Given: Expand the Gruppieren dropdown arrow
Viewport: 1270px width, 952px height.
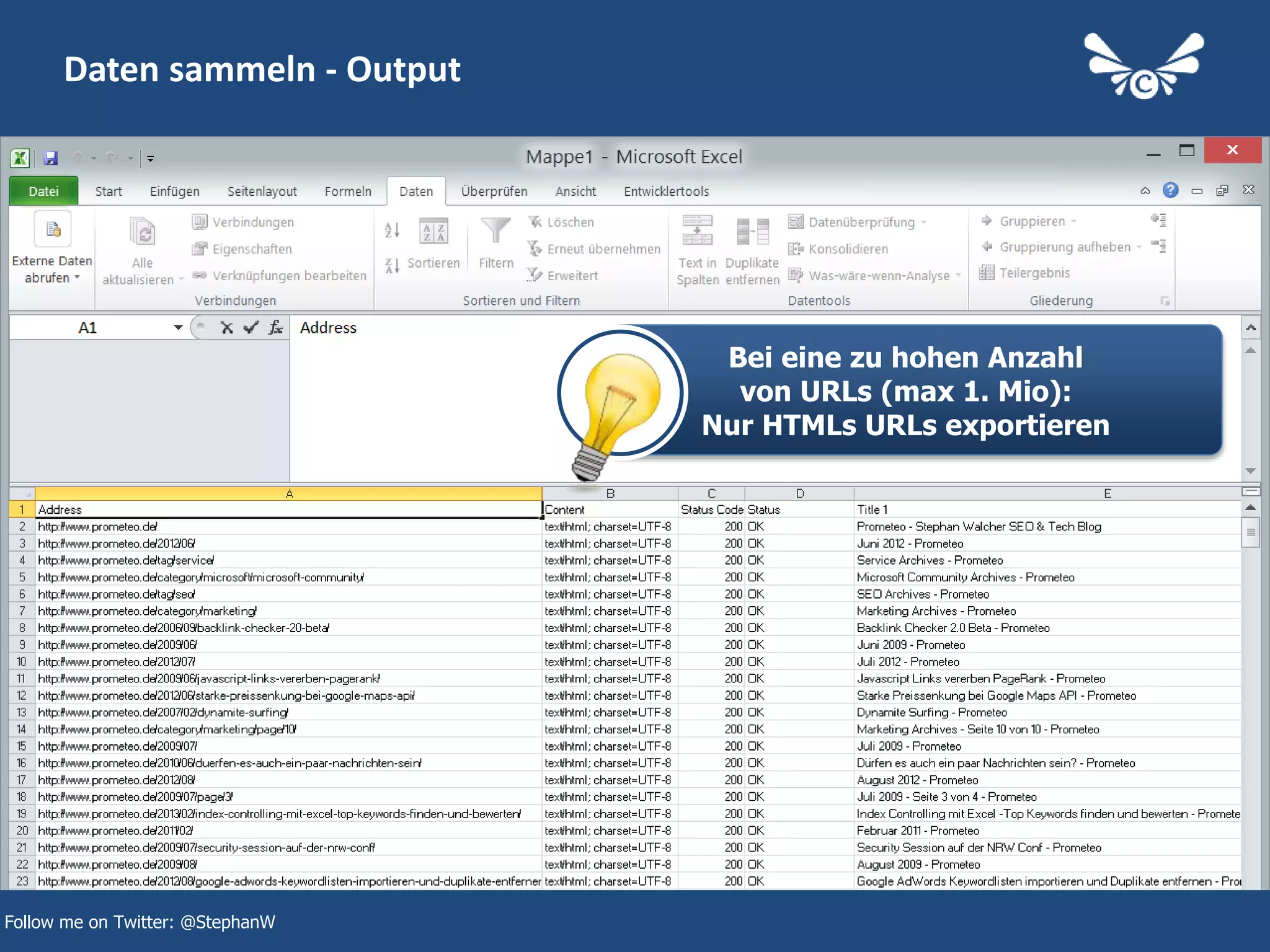Looking at the screenshot, I should [1073, 221].
